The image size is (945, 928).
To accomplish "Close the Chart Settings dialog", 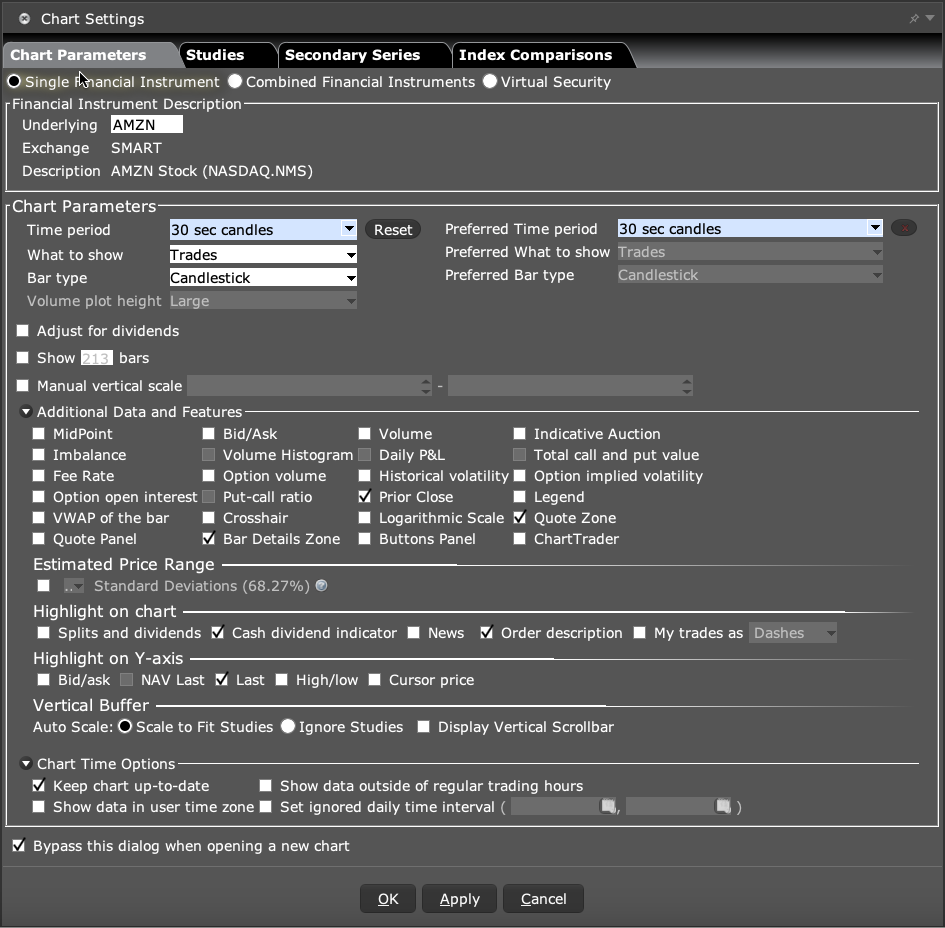I will [24, 19].
